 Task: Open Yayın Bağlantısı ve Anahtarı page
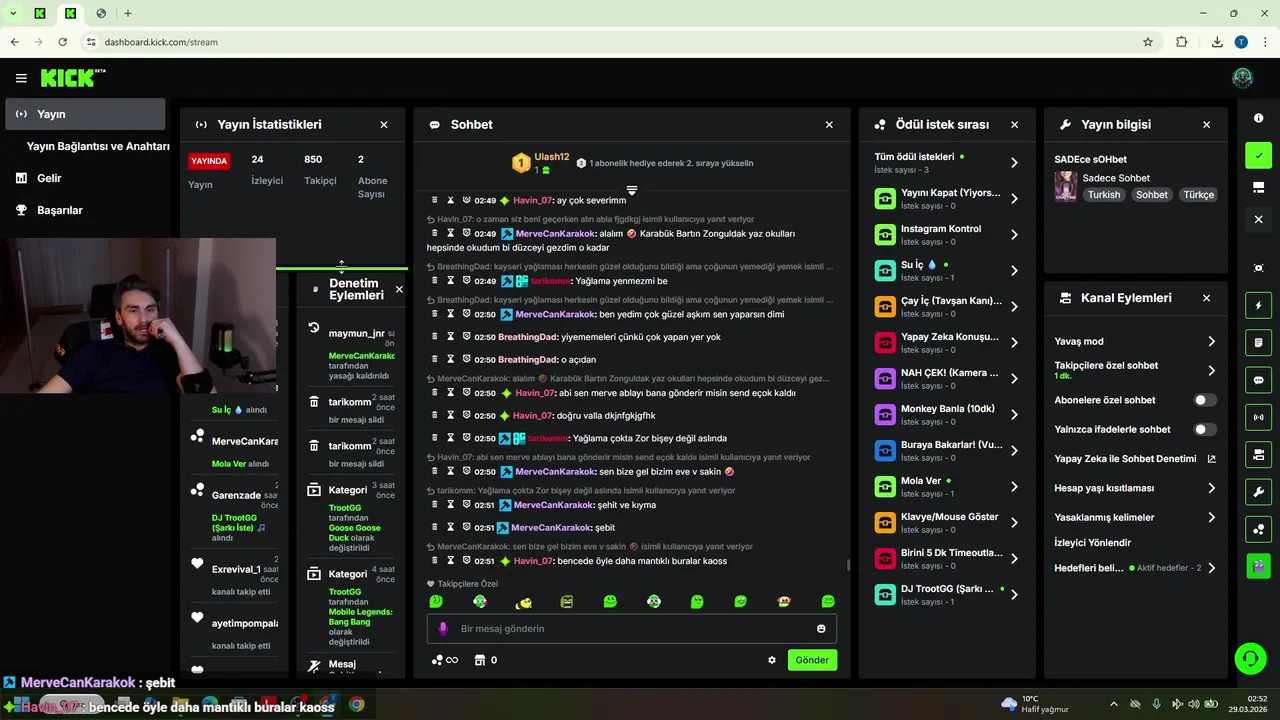click(x=98, y=146)
